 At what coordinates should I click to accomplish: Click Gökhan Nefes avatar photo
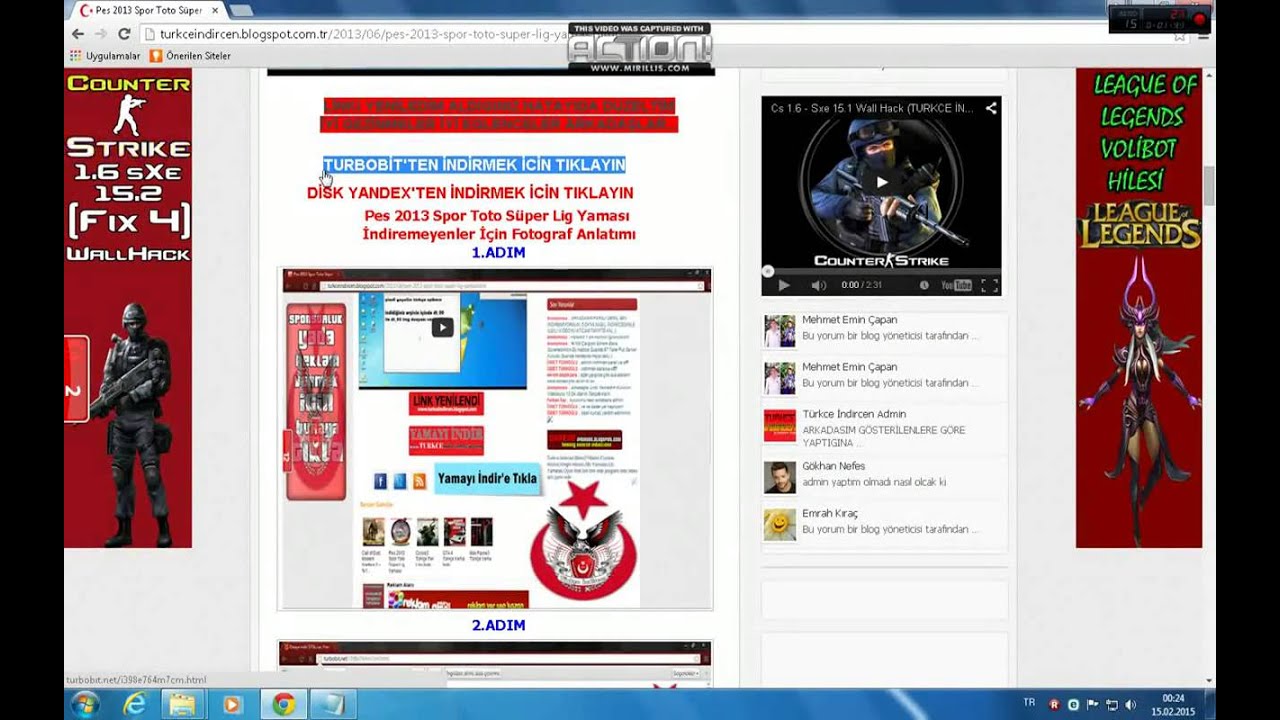pyautogui.click(x=780, y=477)
